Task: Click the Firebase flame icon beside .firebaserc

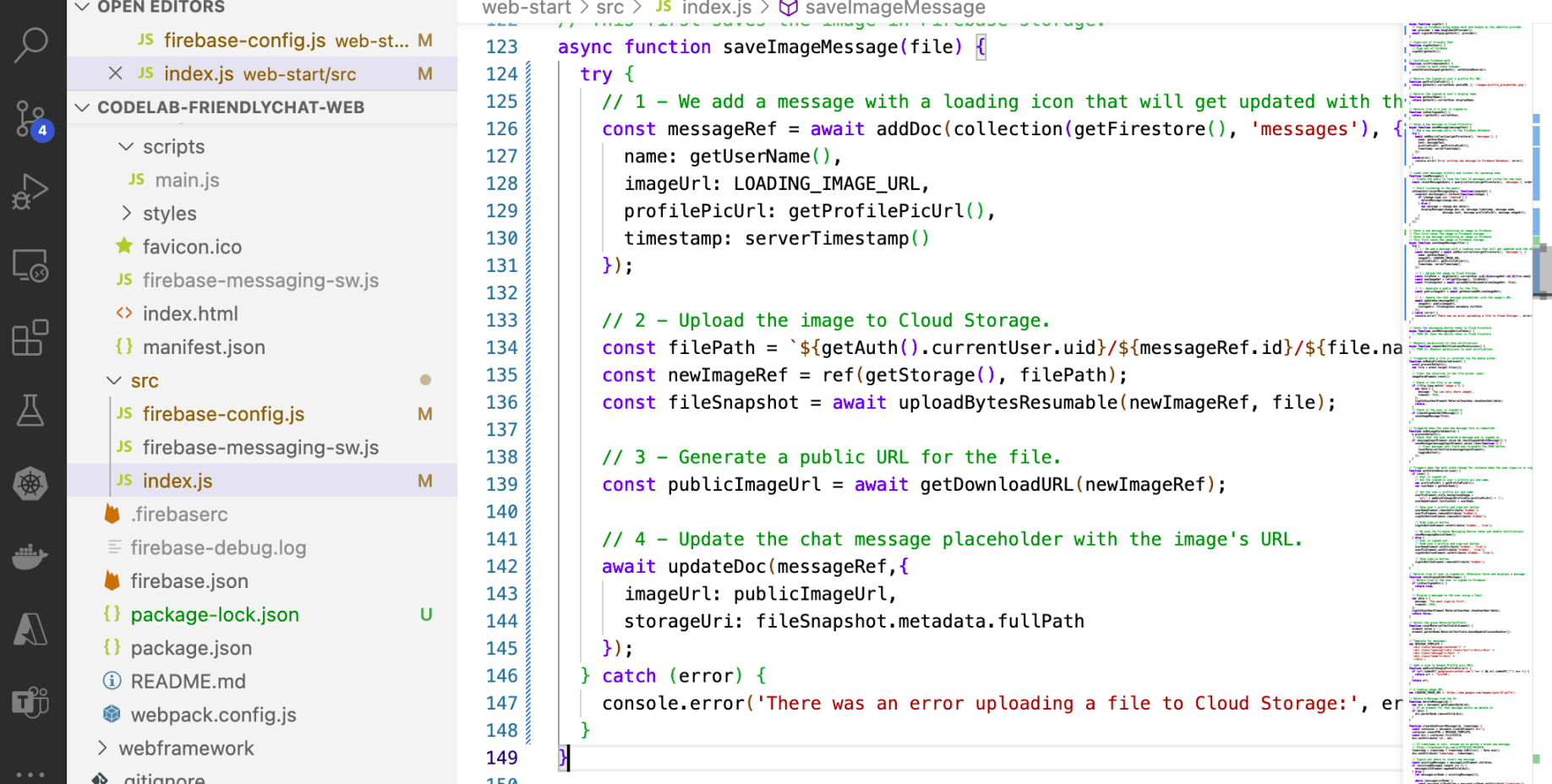Action: pyautogui.click(x=112, y=514)
